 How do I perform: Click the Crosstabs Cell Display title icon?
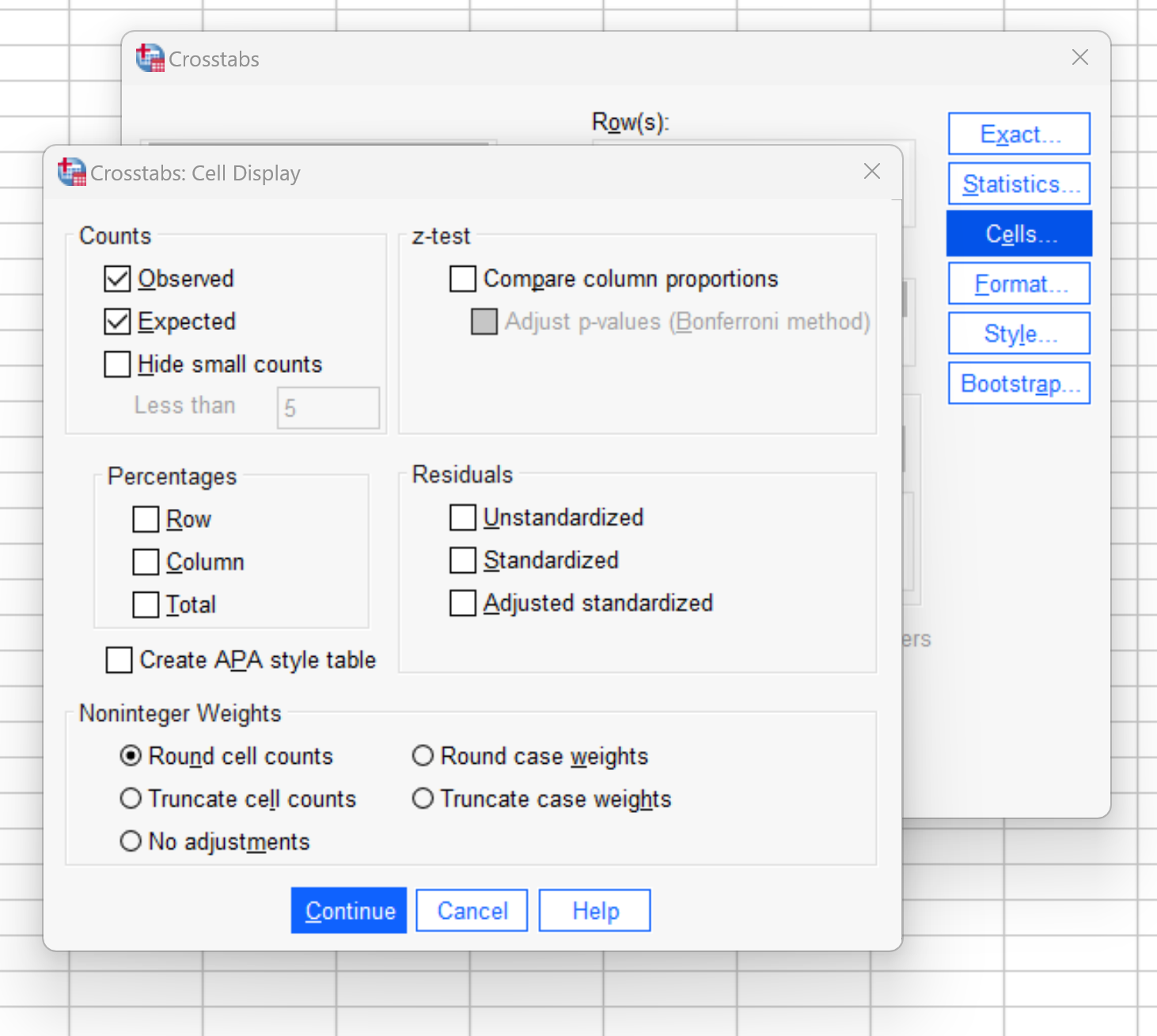(x=72, y=172)
